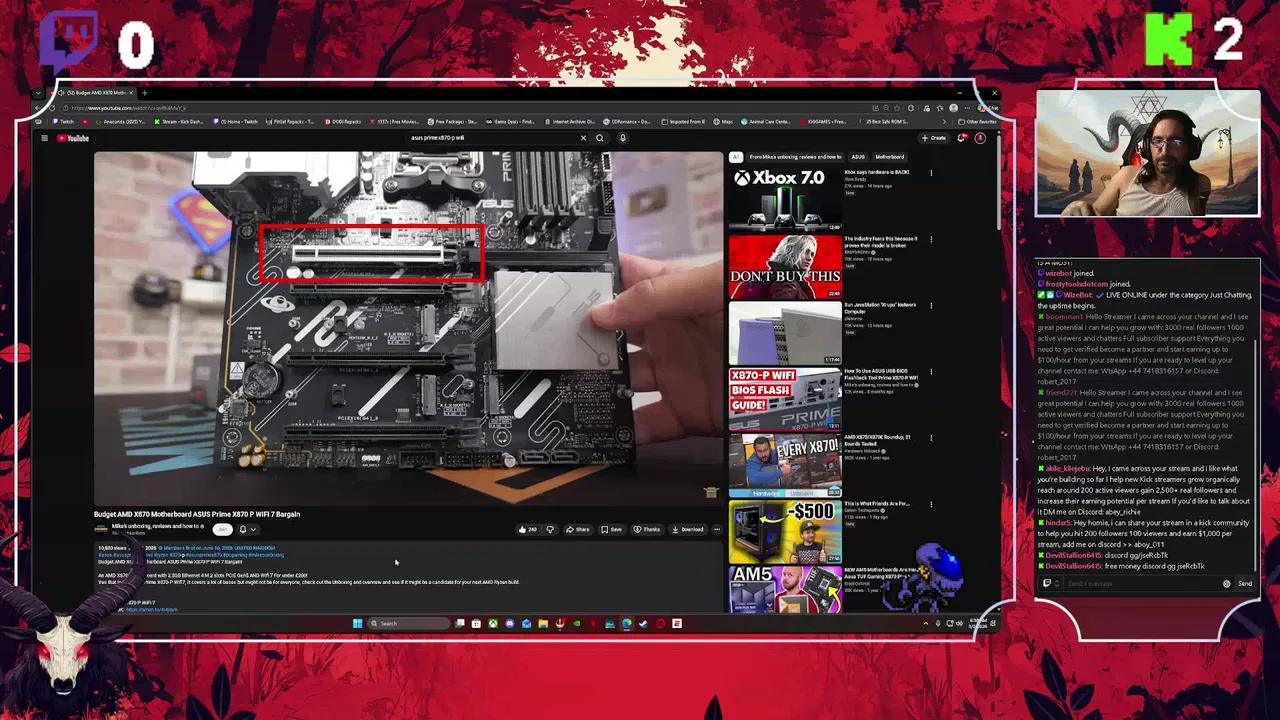Like the video with the thumbs up

point(527,529)
